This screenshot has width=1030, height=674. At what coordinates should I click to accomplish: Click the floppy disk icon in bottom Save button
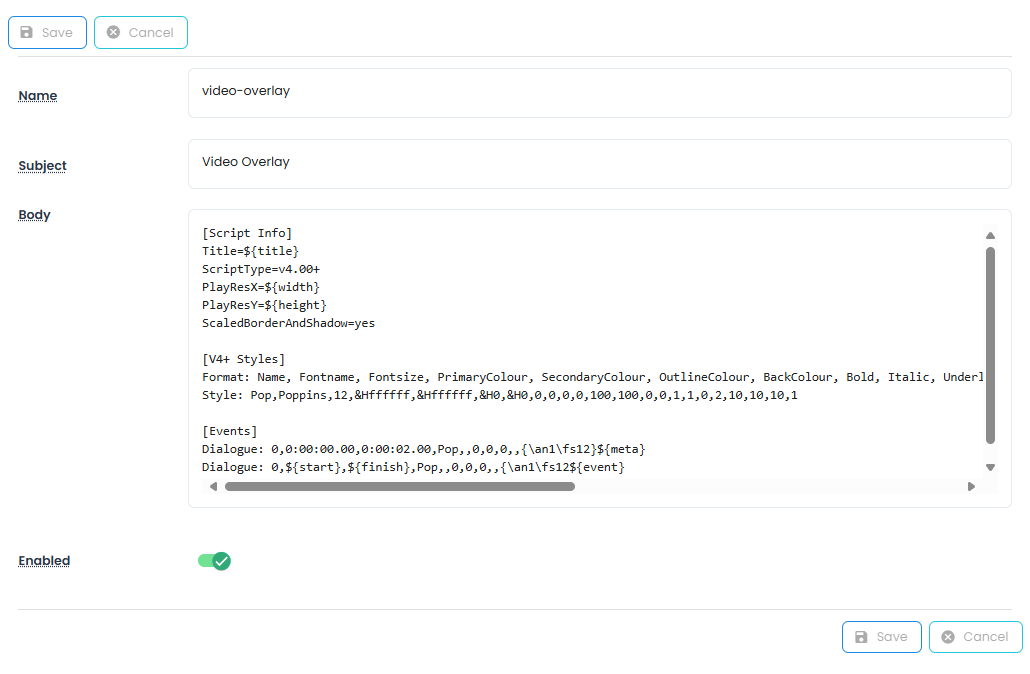click(861, 637)
